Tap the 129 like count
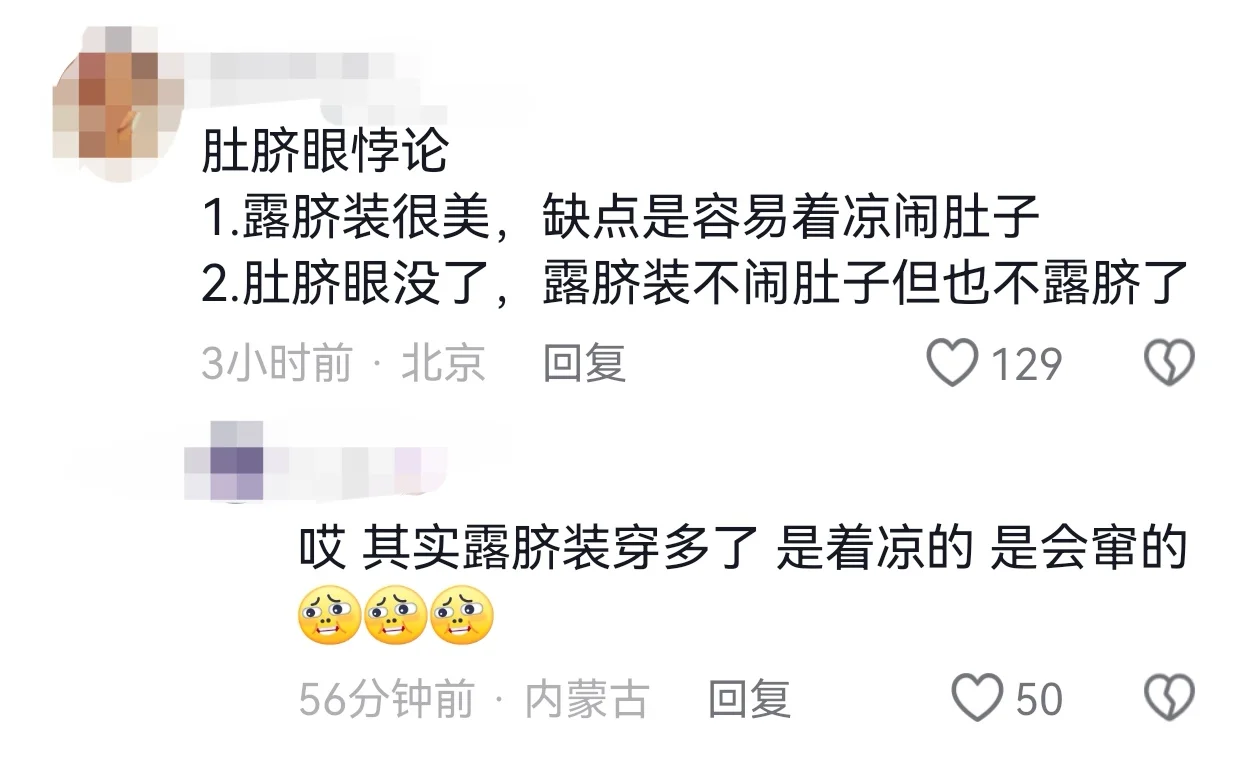 click(x=1027, y=364)
